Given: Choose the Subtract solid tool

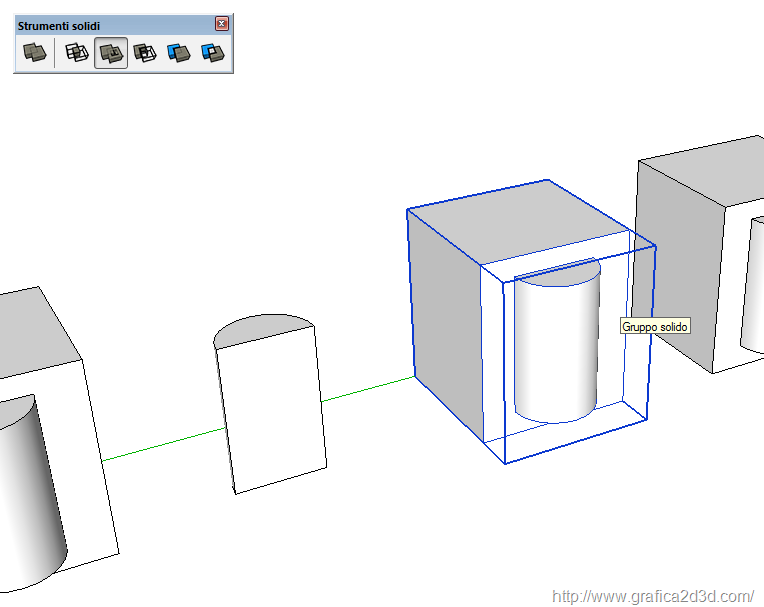Looking at the screenshot, I should coord(145,53).
